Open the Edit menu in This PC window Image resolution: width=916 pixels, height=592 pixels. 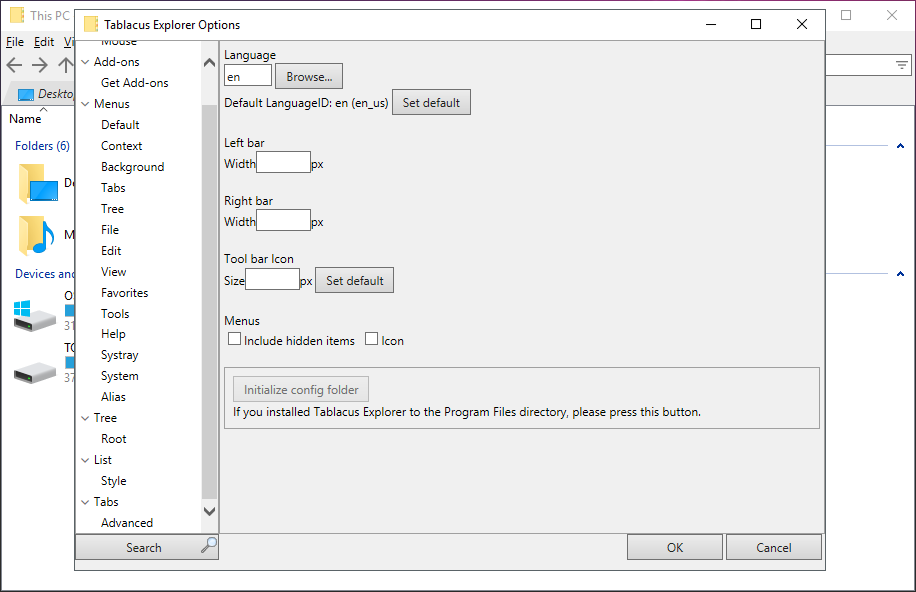(44, 42)
